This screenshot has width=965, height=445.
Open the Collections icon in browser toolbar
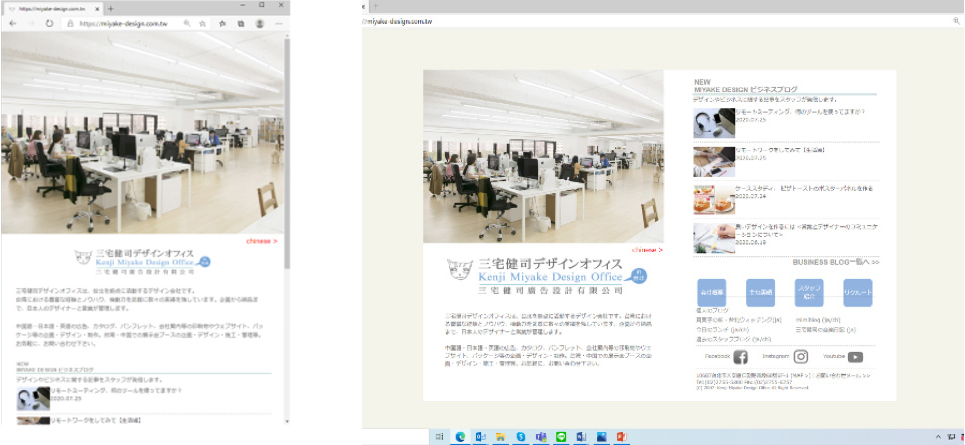[239, 22]
